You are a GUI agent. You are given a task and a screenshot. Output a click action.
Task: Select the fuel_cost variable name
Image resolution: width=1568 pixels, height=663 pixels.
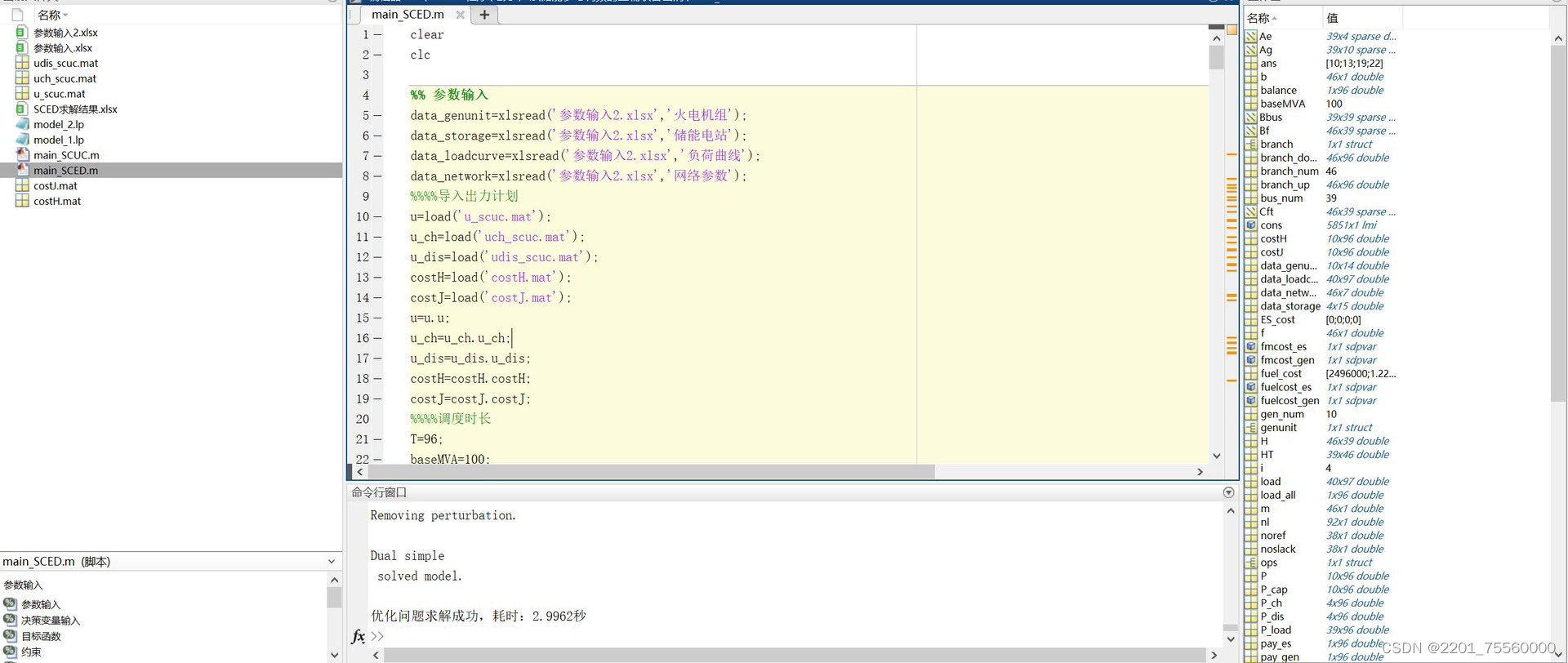(1281, 374)
